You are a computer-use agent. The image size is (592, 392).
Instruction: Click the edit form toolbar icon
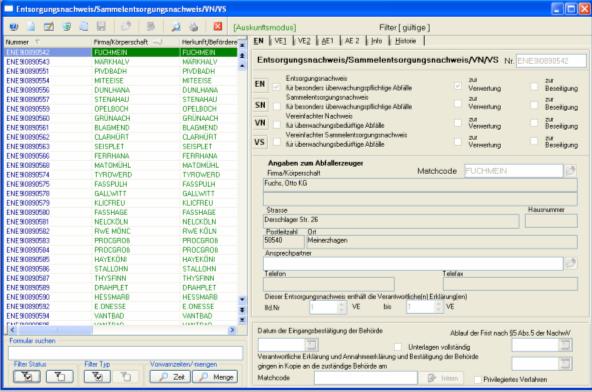tap(49, 26)
